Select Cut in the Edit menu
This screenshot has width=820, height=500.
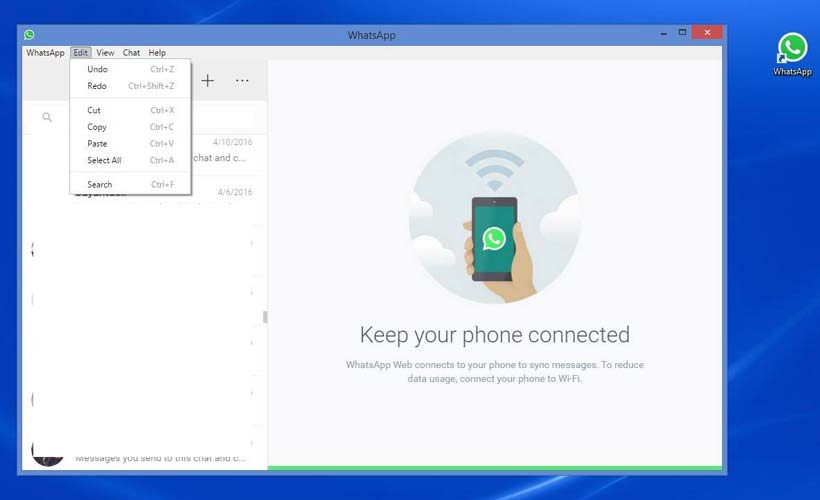tap(131, 110)
